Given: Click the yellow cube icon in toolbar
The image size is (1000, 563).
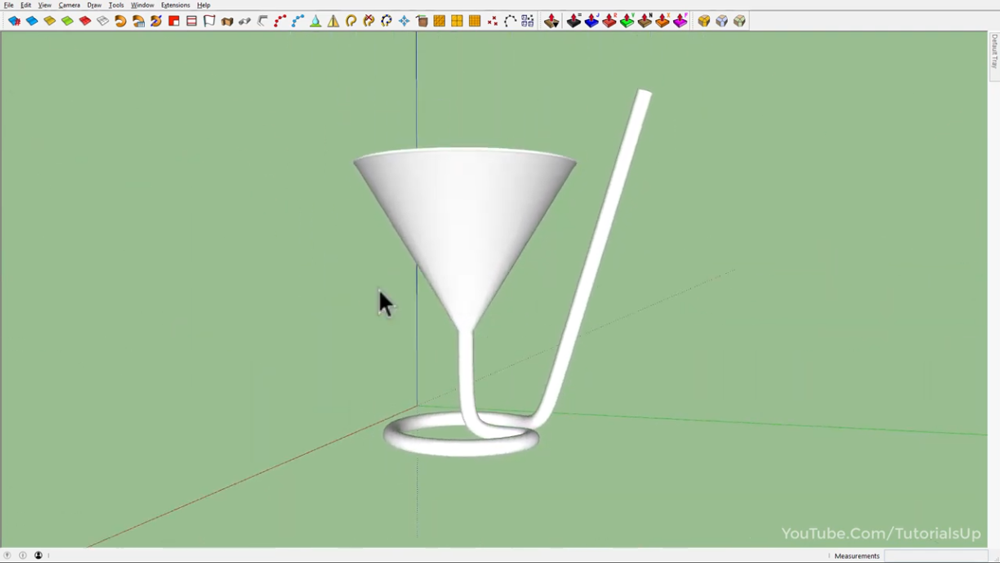Looking at the screenshot, I should coord(704,21).
